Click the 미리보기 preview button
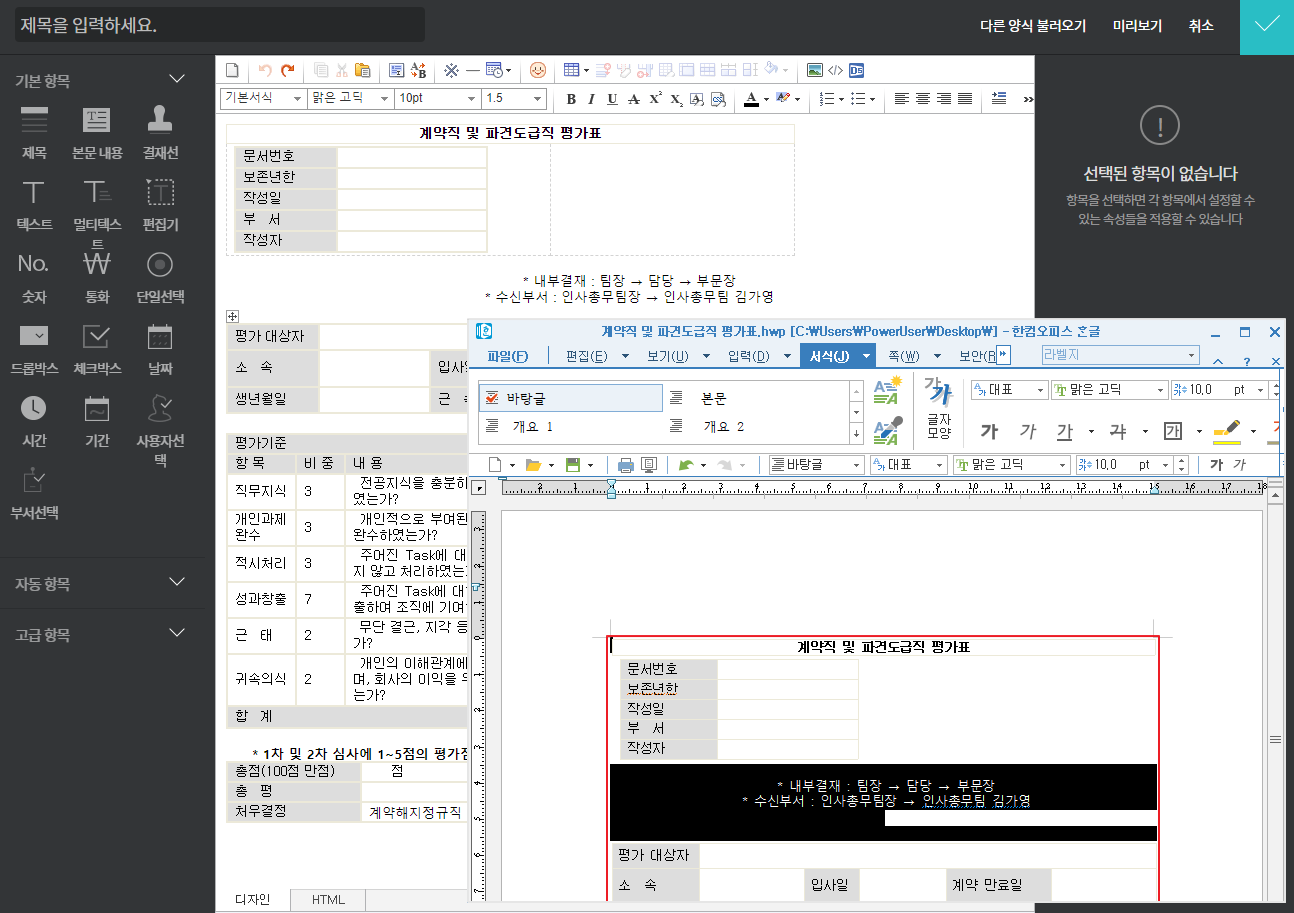Screen dimensions: 1294x913 point(1137,26)
